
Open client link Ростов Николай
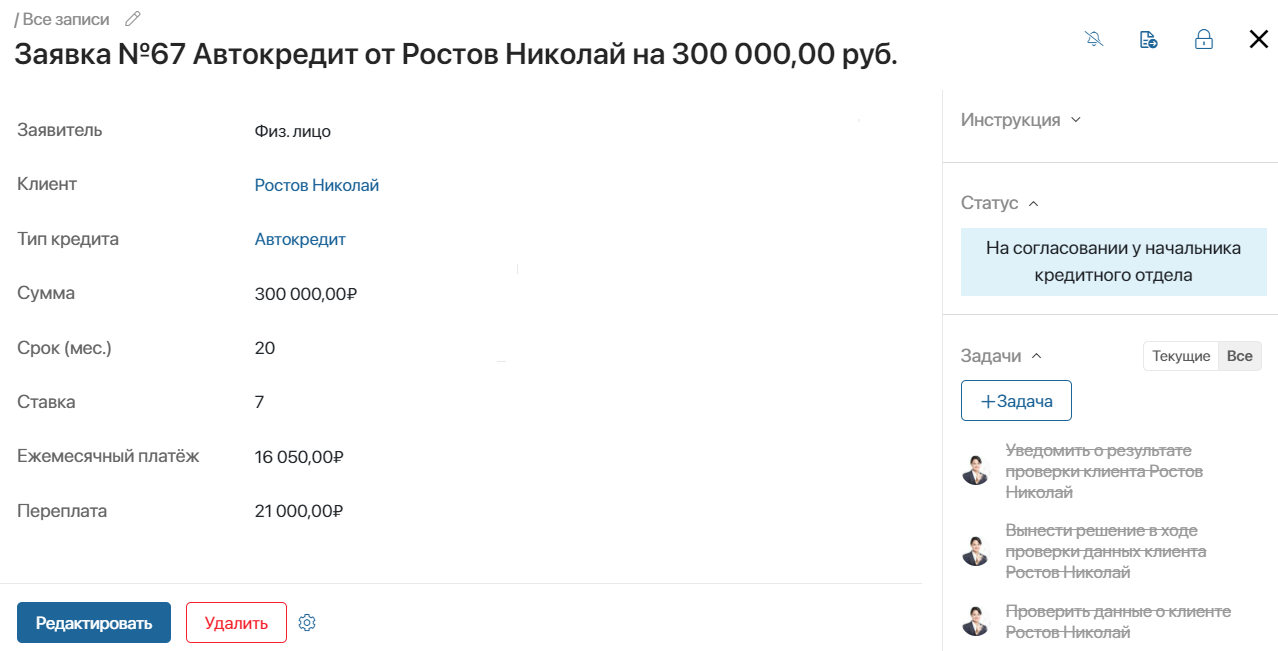(x=317, y=185)
